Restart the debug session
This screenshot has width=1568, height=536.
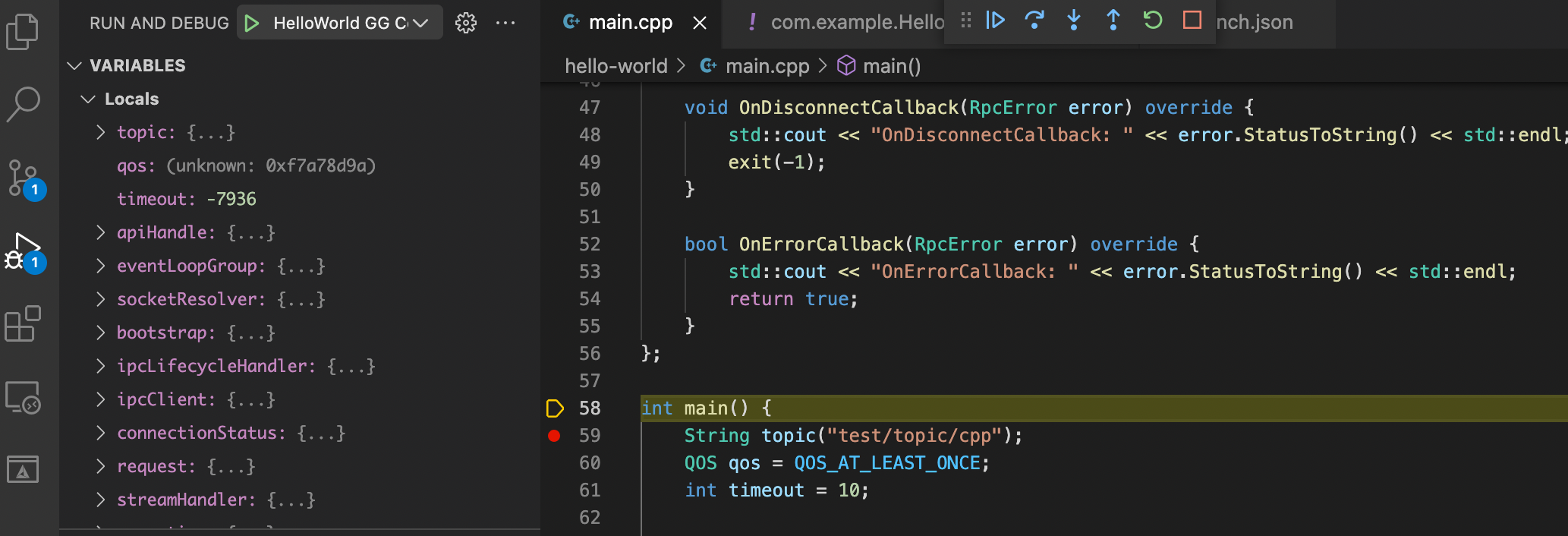1153,20
